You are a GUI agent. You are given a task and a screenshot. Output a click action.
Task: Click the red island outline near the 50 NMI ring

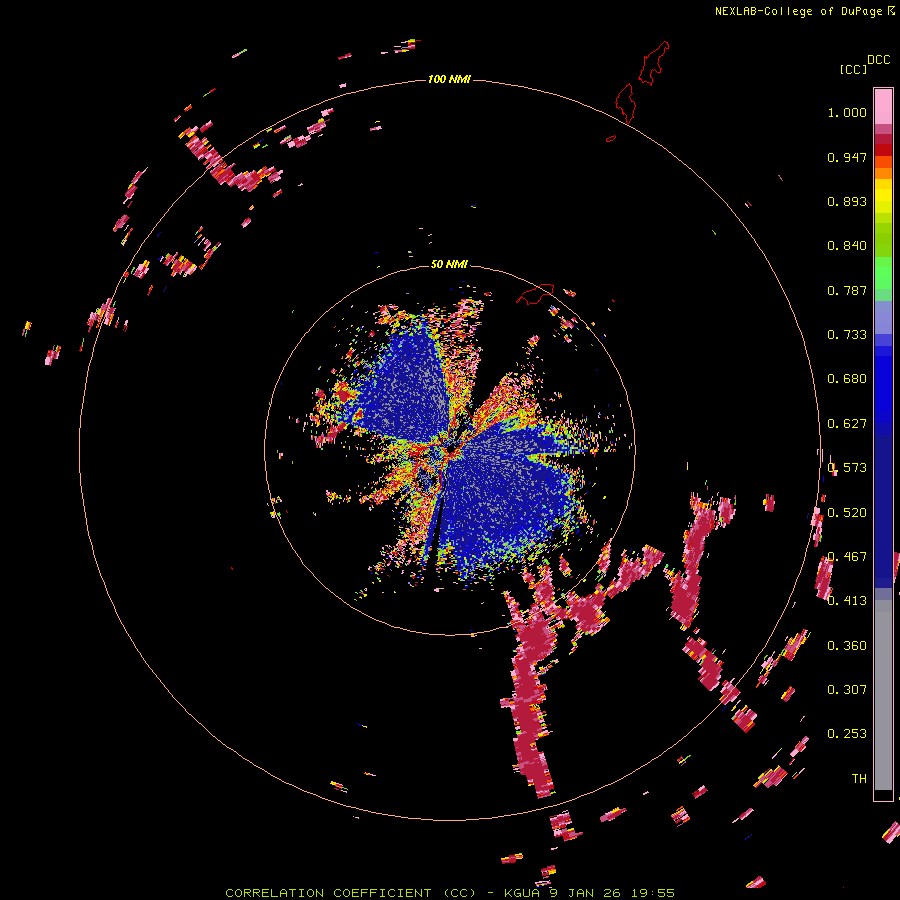click(535, 294)
